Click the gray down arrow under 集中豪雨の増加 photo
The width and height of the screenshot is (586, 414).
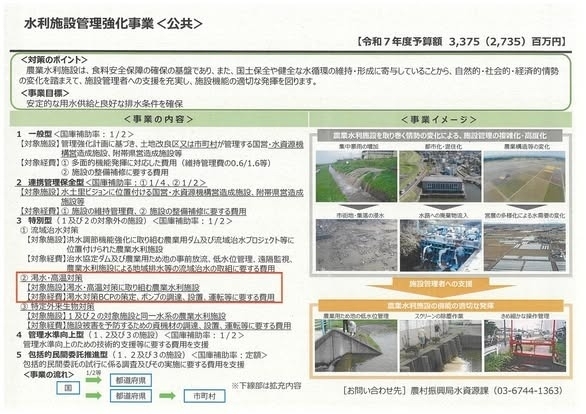coord(356,208)
